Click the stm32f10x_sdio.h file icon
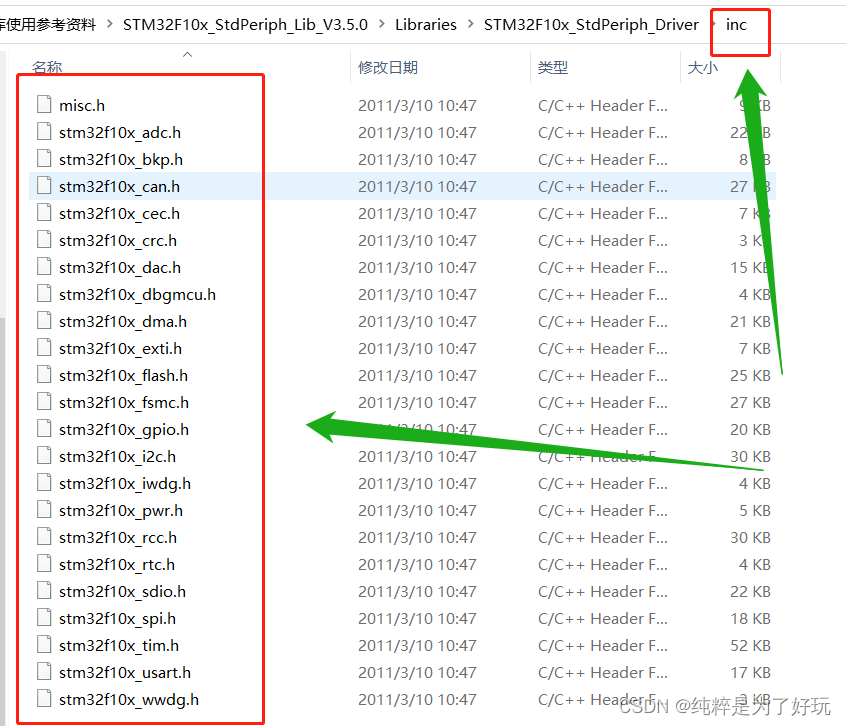This screenshot has height=726, width=846. point(44,590)
